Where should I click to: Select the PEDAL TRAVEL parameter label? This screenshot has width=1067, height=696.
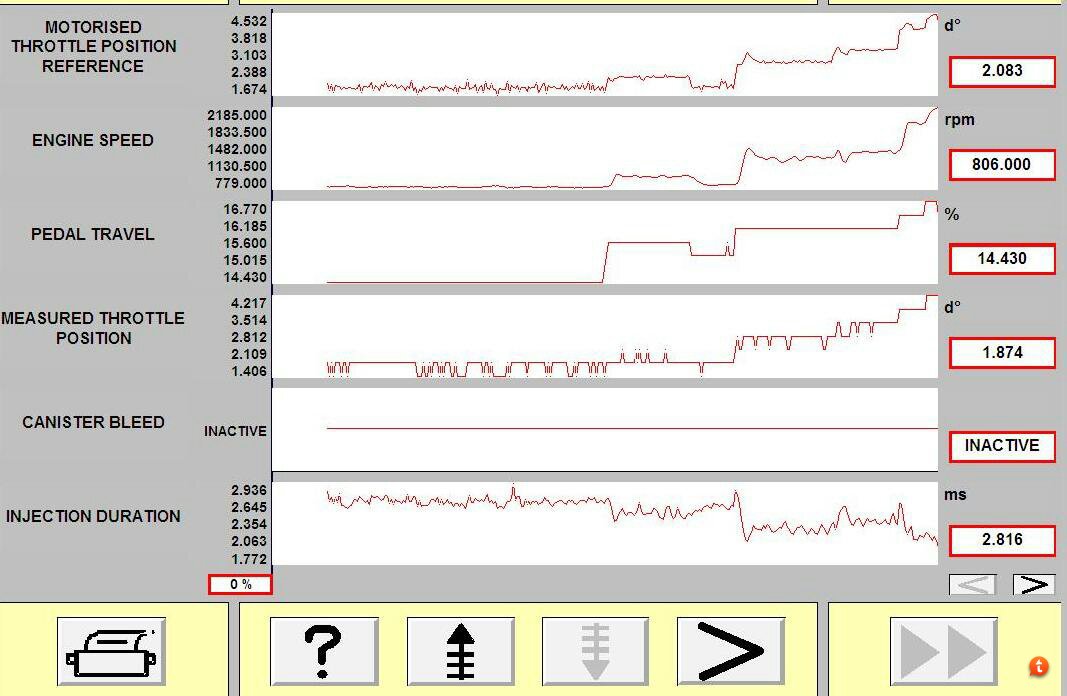[93, 234]
